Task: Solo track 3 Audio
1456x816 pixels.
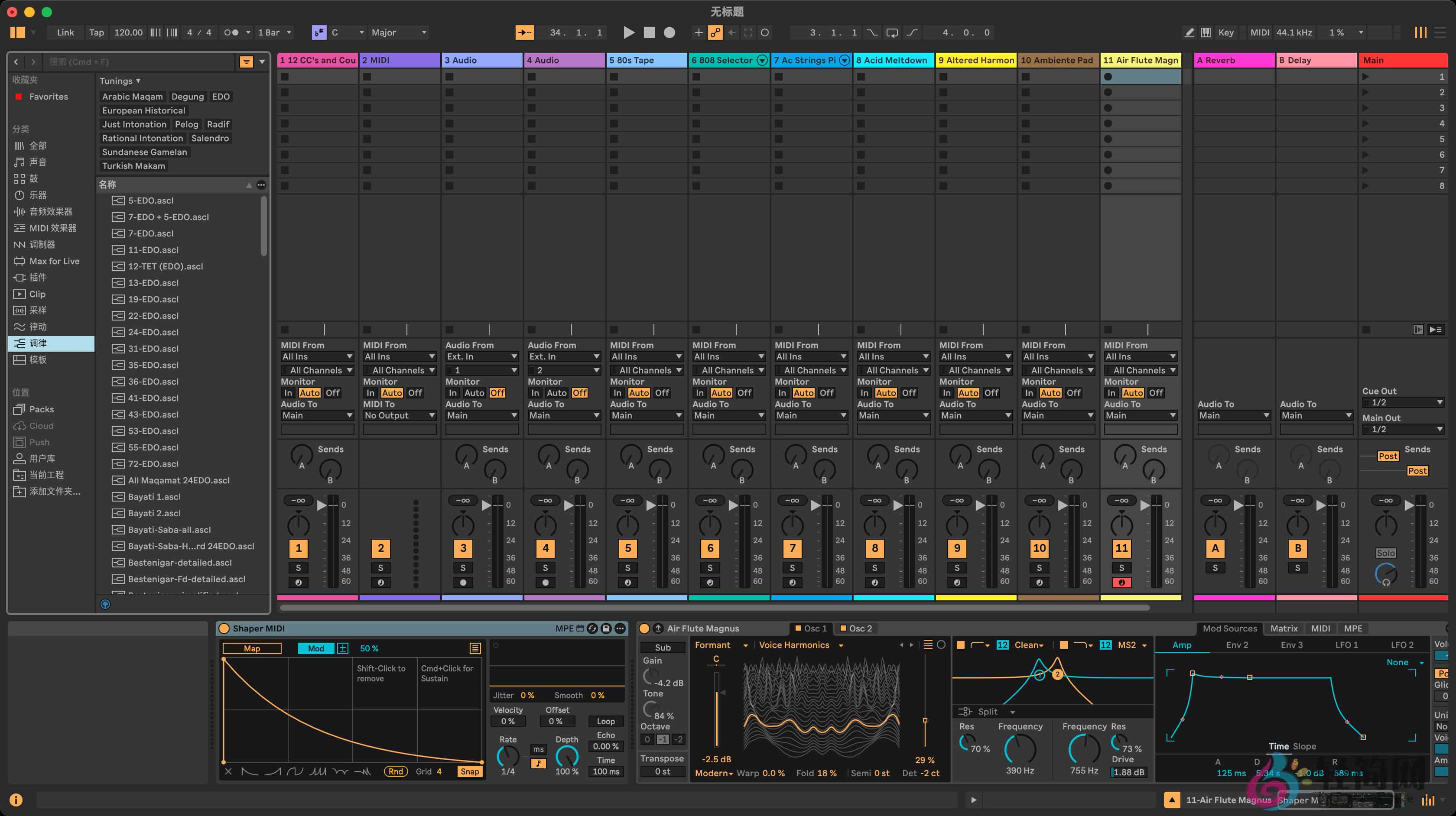Action: (463, 568)
